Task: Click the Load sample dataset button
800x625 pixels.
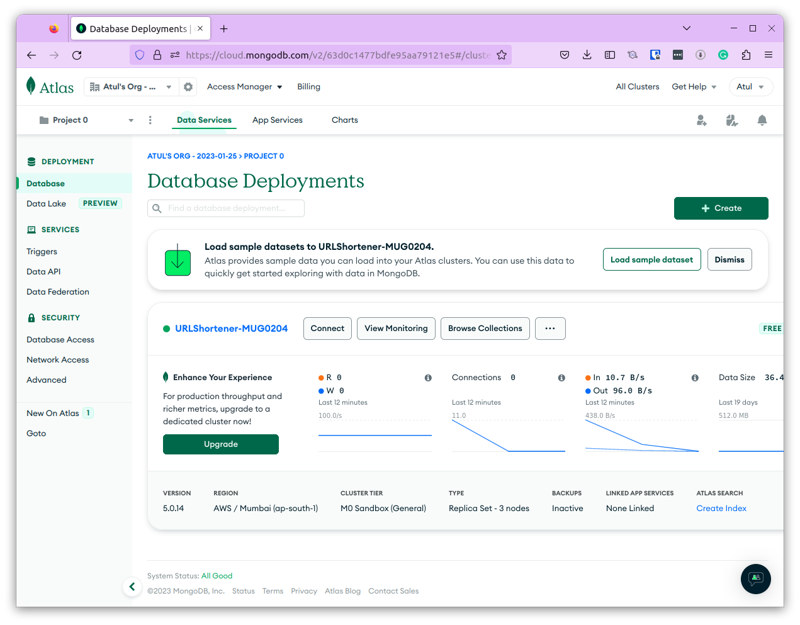Action: point(651,259)
